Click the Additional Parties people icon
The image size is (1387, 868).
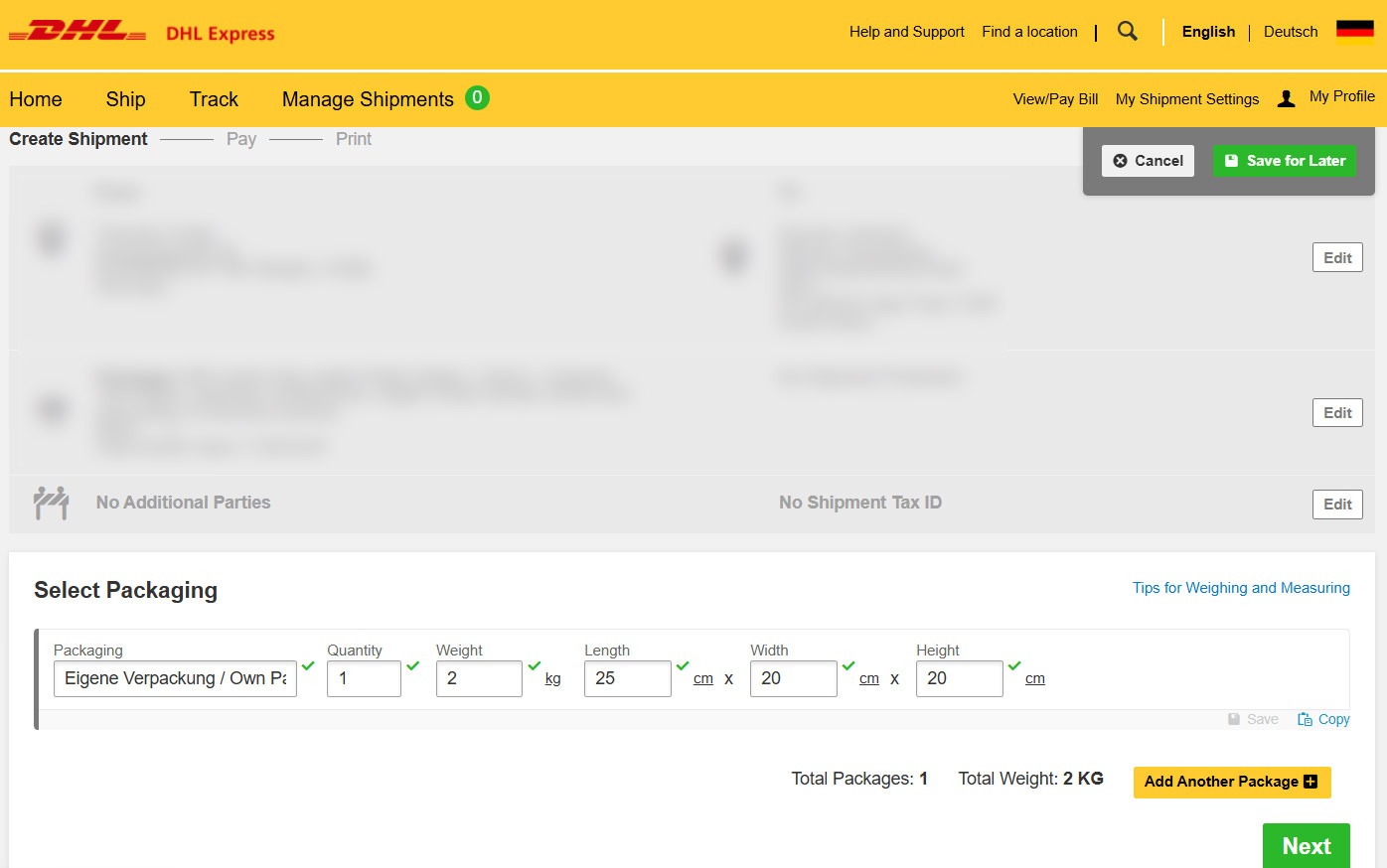pyautogui.click(x=52, y=503)
